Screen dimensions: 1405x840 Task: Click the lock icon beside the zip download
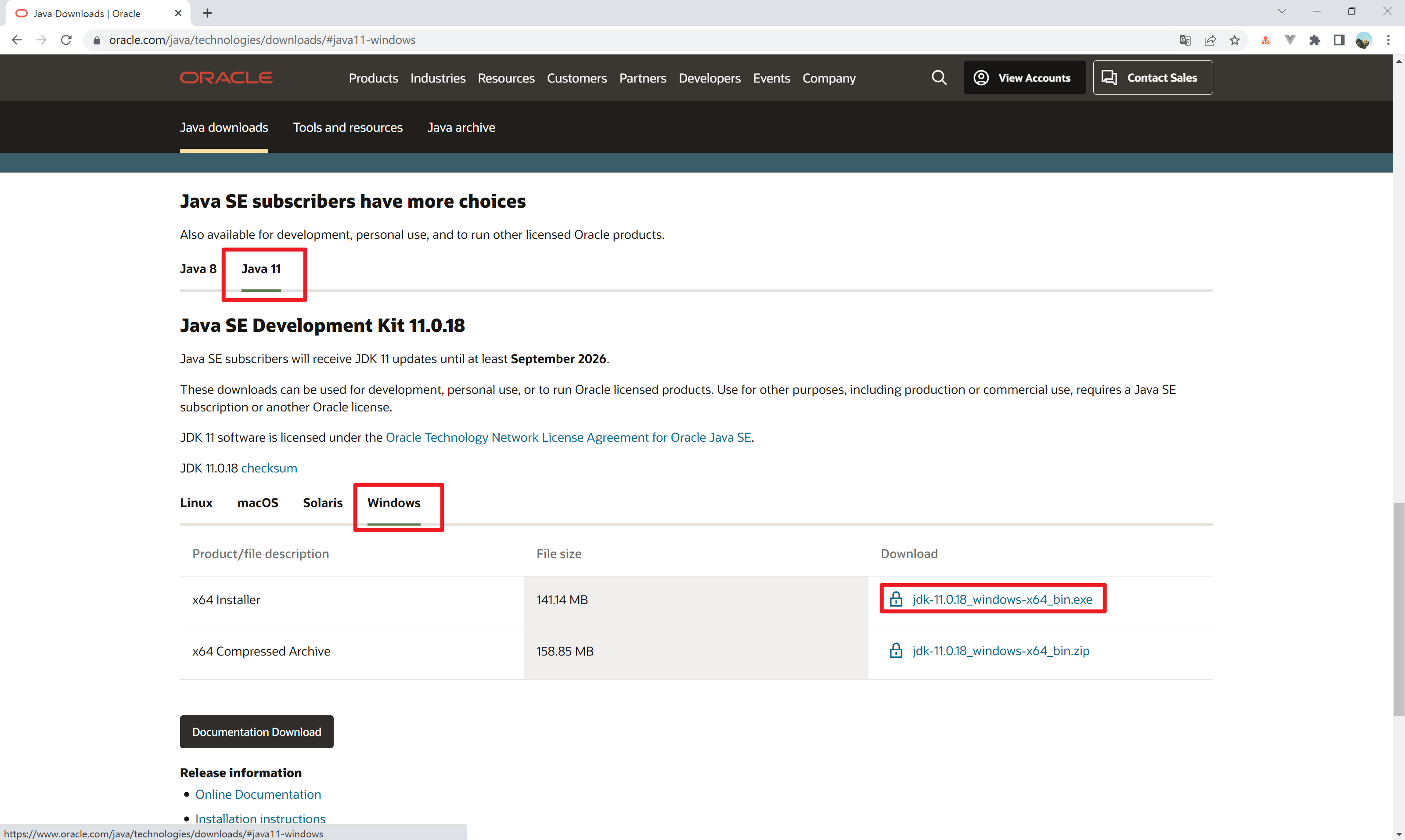point(896,650)
